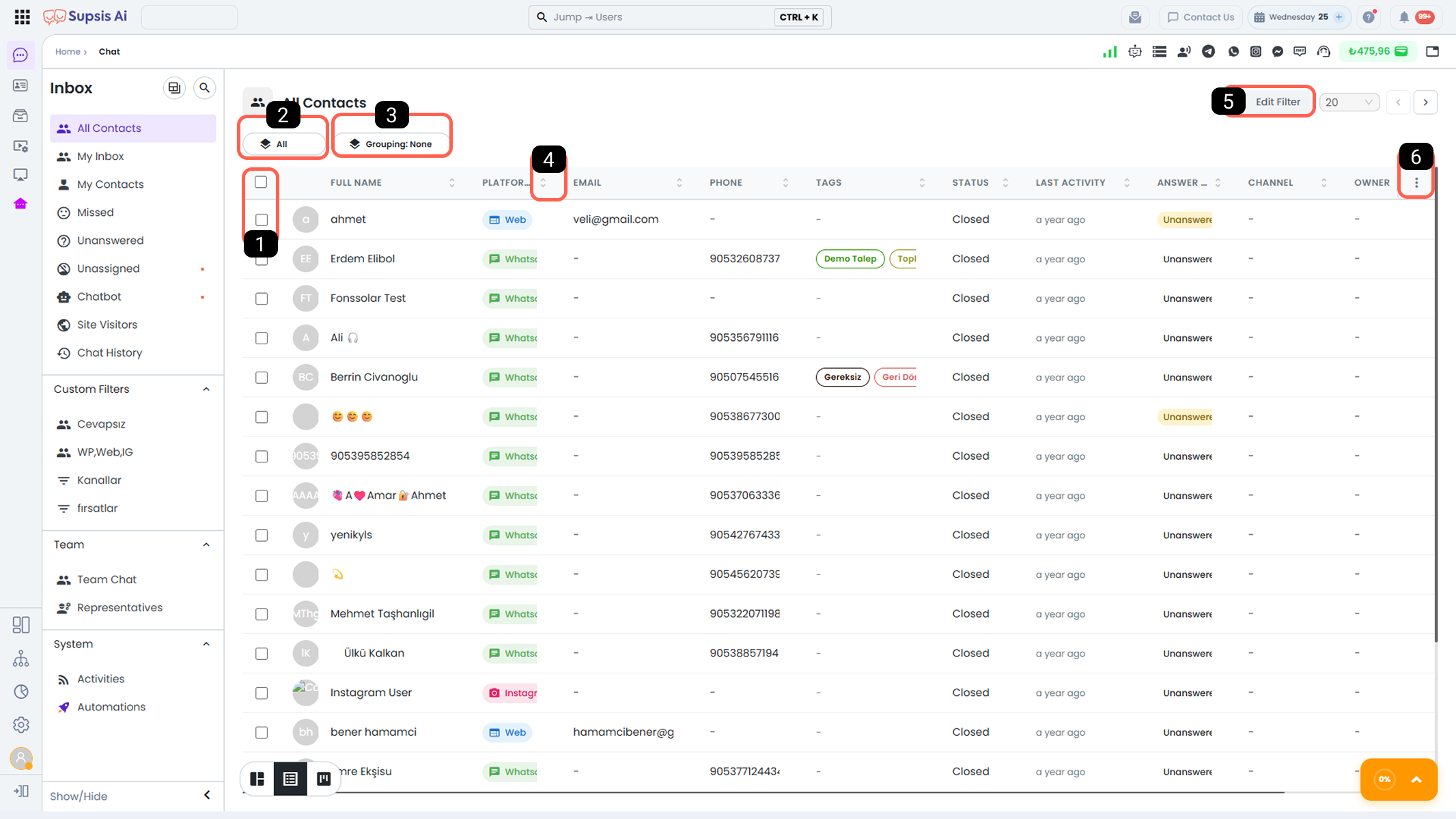This screenshot has width=1456, height=819.
Task: Open Chat History in sidebar
Action: (133, 352)
